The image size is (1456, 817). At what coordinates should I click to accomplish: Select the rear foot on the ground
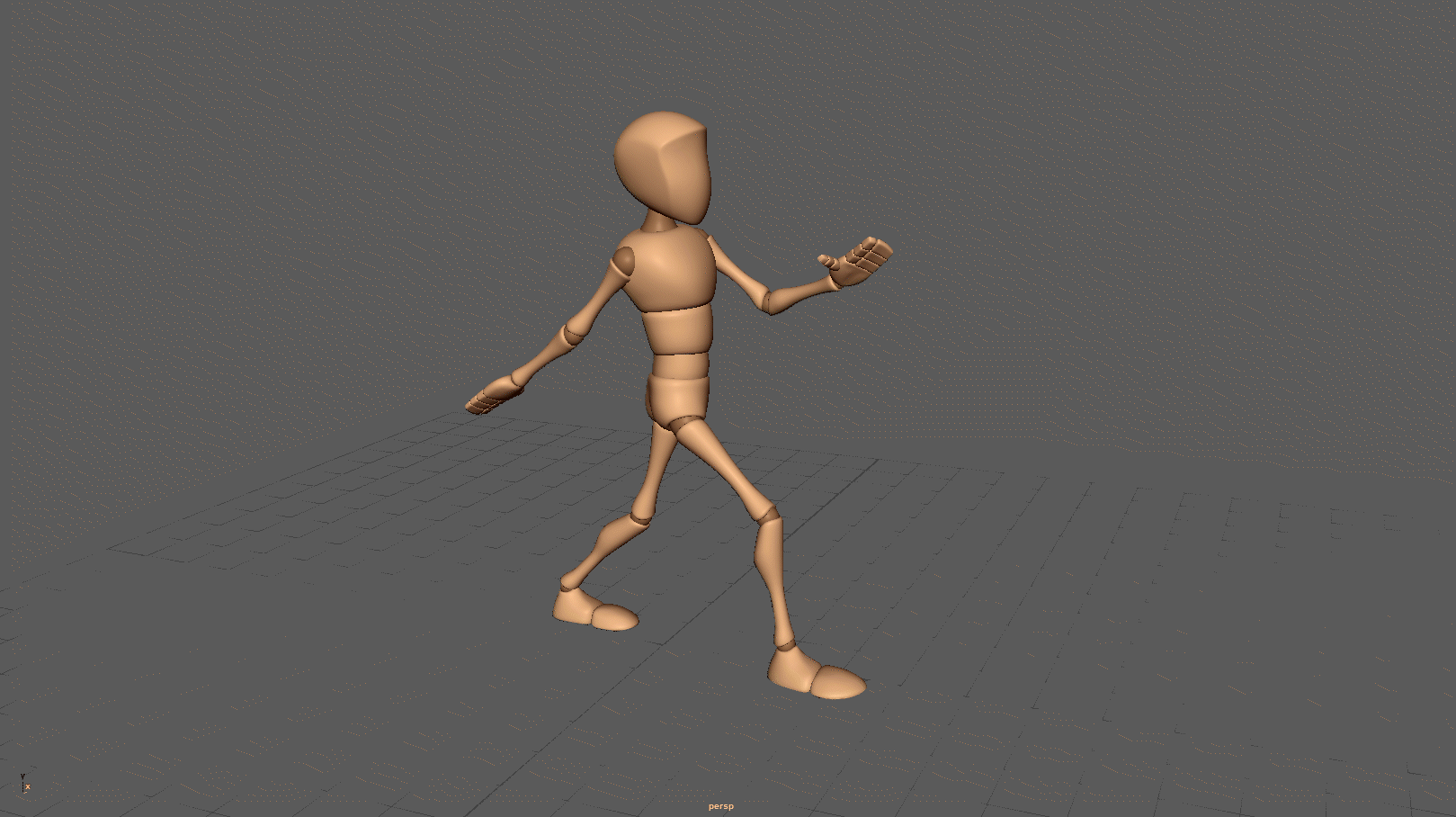point(594,611)
